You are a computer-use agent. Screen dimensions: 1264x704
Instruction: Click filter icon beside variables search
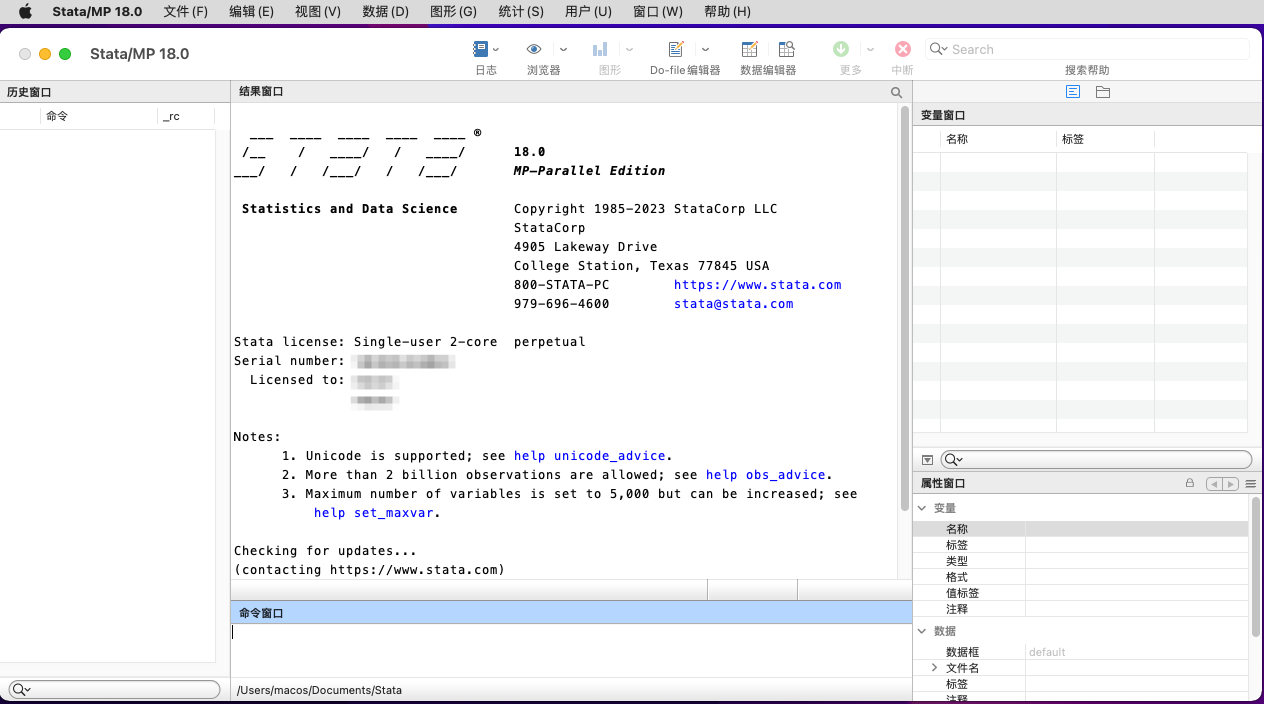click(x=927, y=460)
